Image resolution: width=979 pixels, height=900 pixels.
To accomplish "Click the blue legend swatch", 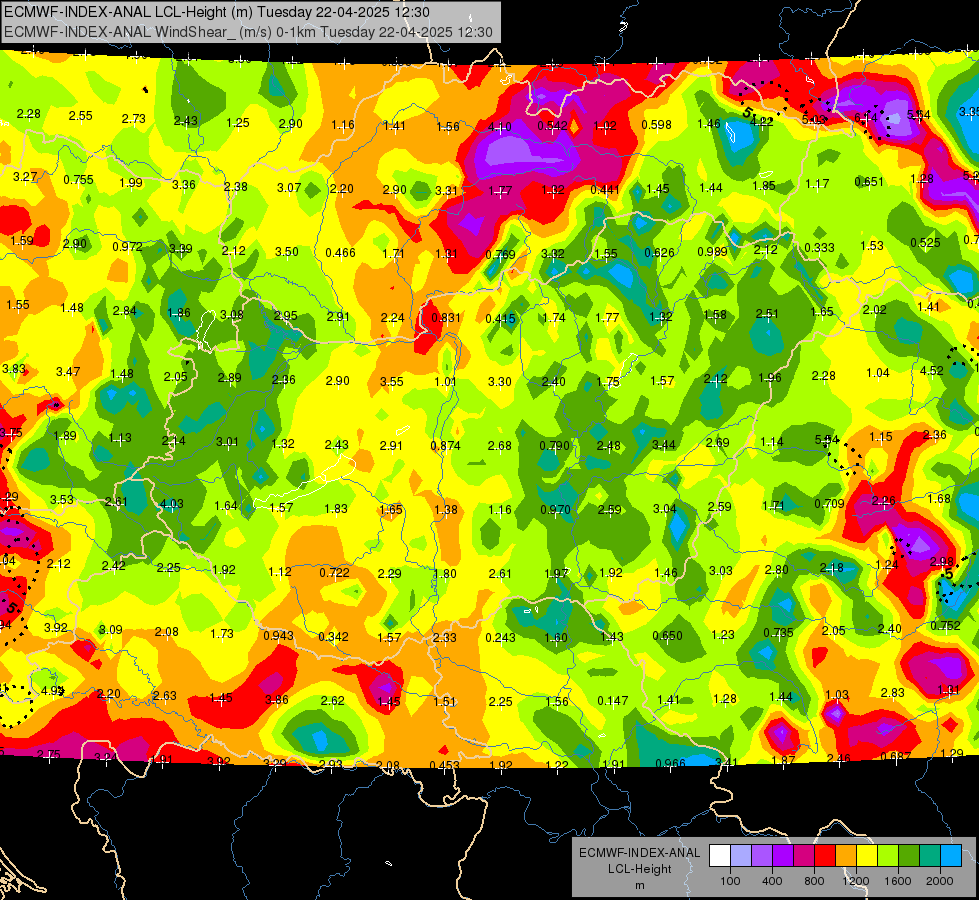I will tap(951, 856).
